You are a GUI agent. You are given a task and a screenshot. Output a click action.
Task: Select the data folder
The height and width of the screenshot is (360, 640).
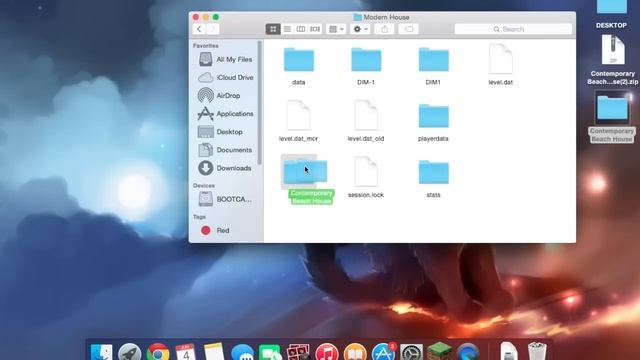pyautogui.click(x=299, y=60)
